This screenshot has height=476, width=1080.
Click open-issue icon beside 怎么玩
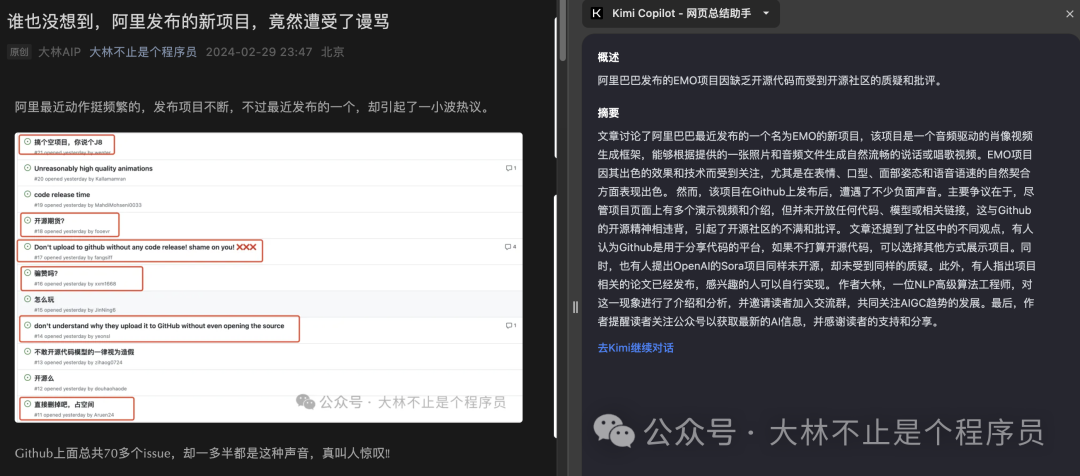[x=28, y=299]
